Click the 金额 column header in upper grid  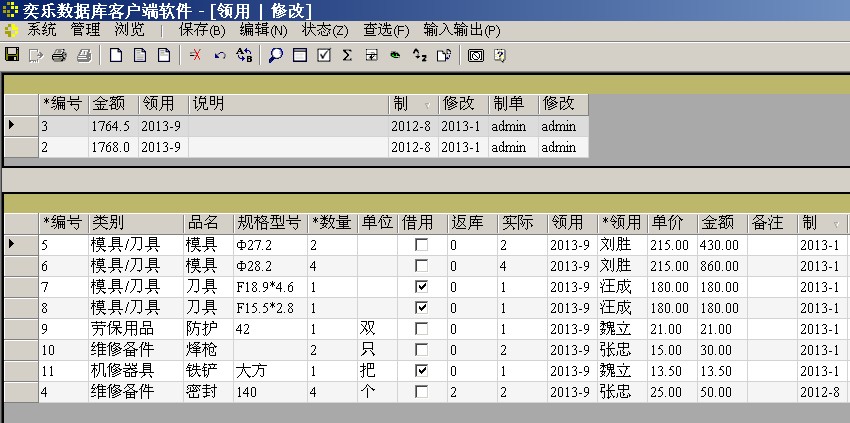point(112,104)
